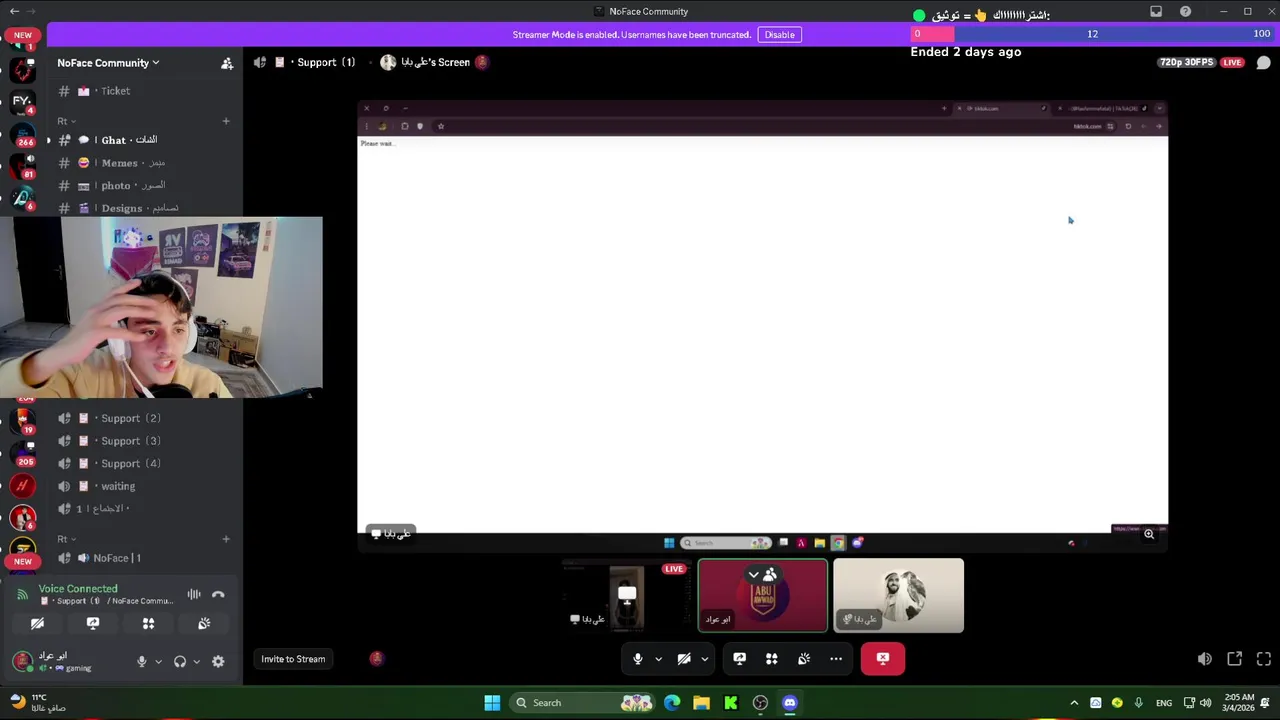
Task: Toggle deafen headphones in user panel
Action: pyautogui.click(x=180, y=661)
